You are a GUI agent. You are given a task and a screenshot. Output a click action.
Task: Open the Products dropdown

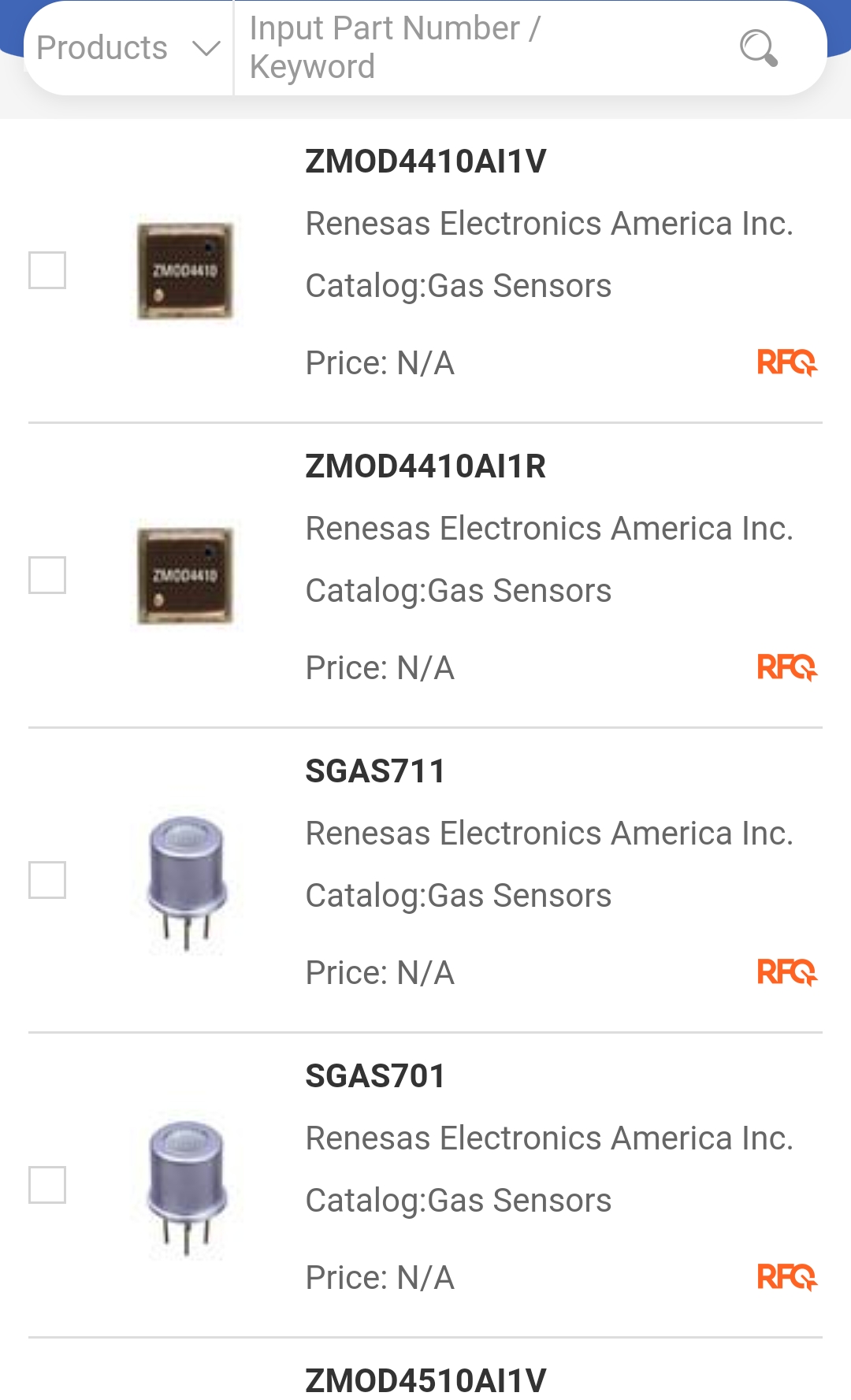[x=128, y=48]
